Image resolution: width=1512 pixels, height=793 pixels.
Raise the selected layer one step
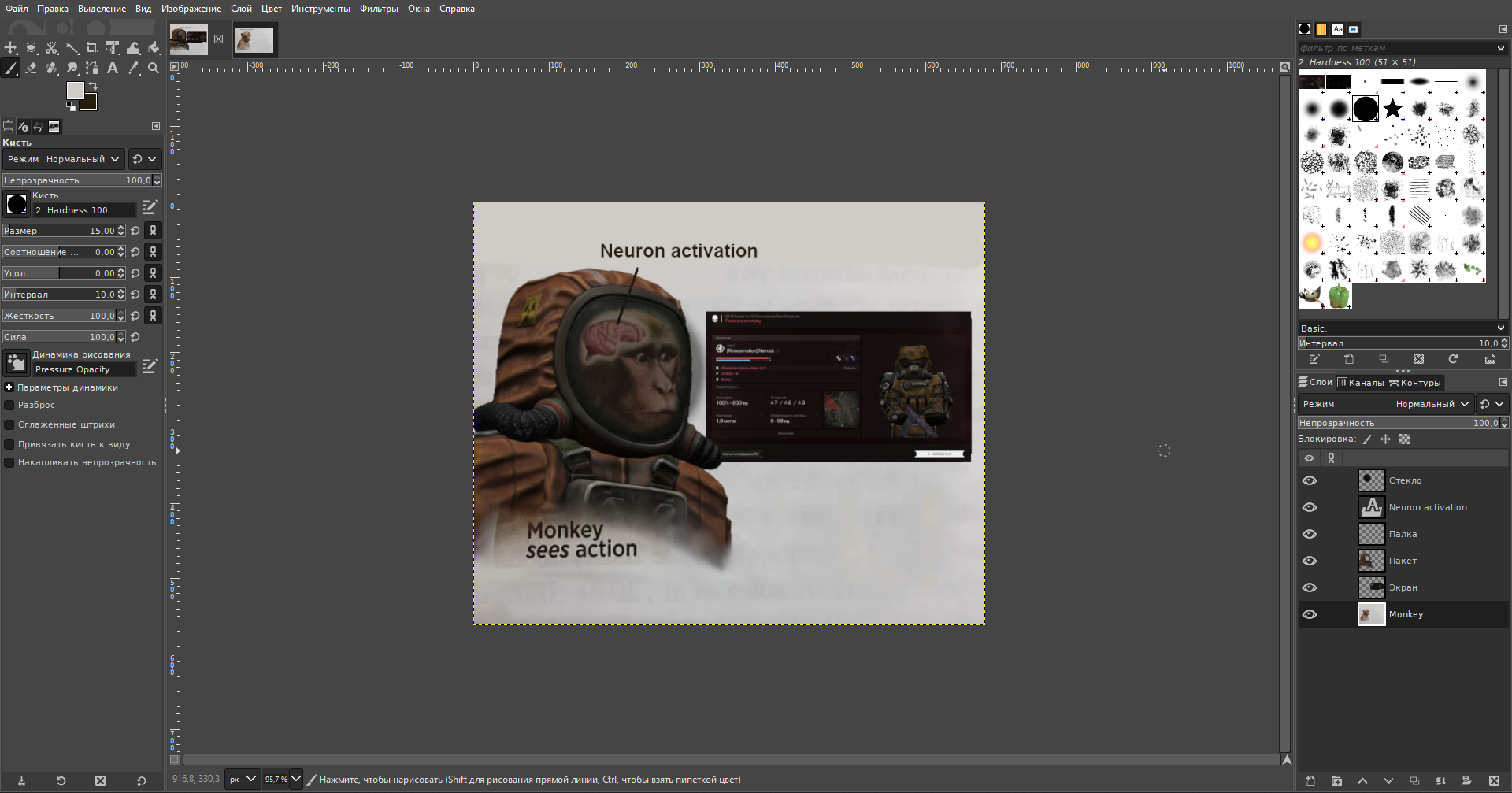(1362, 781)
